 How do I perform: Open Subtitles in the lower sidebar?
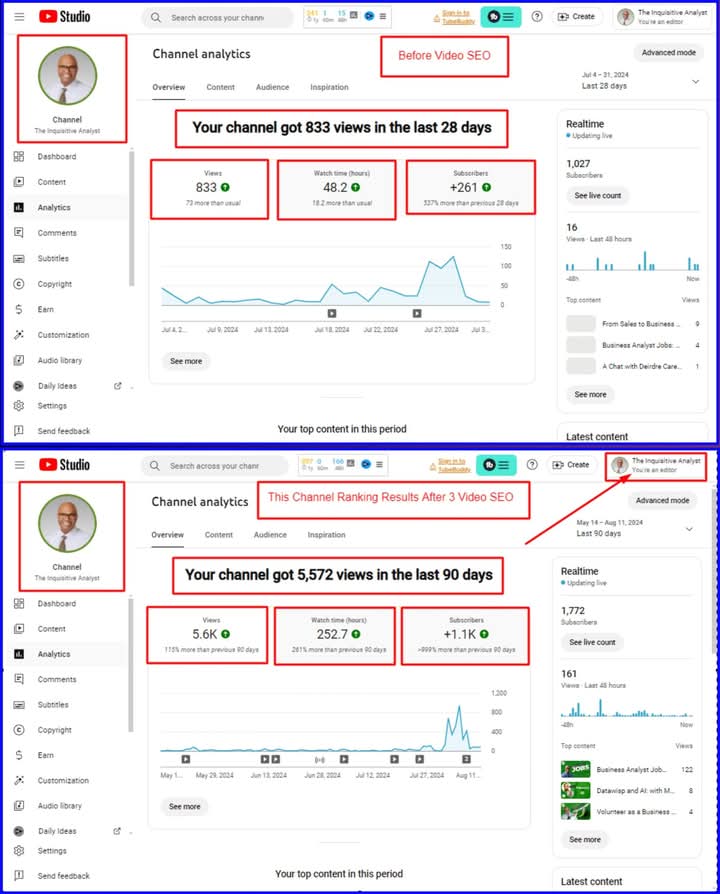53,705
